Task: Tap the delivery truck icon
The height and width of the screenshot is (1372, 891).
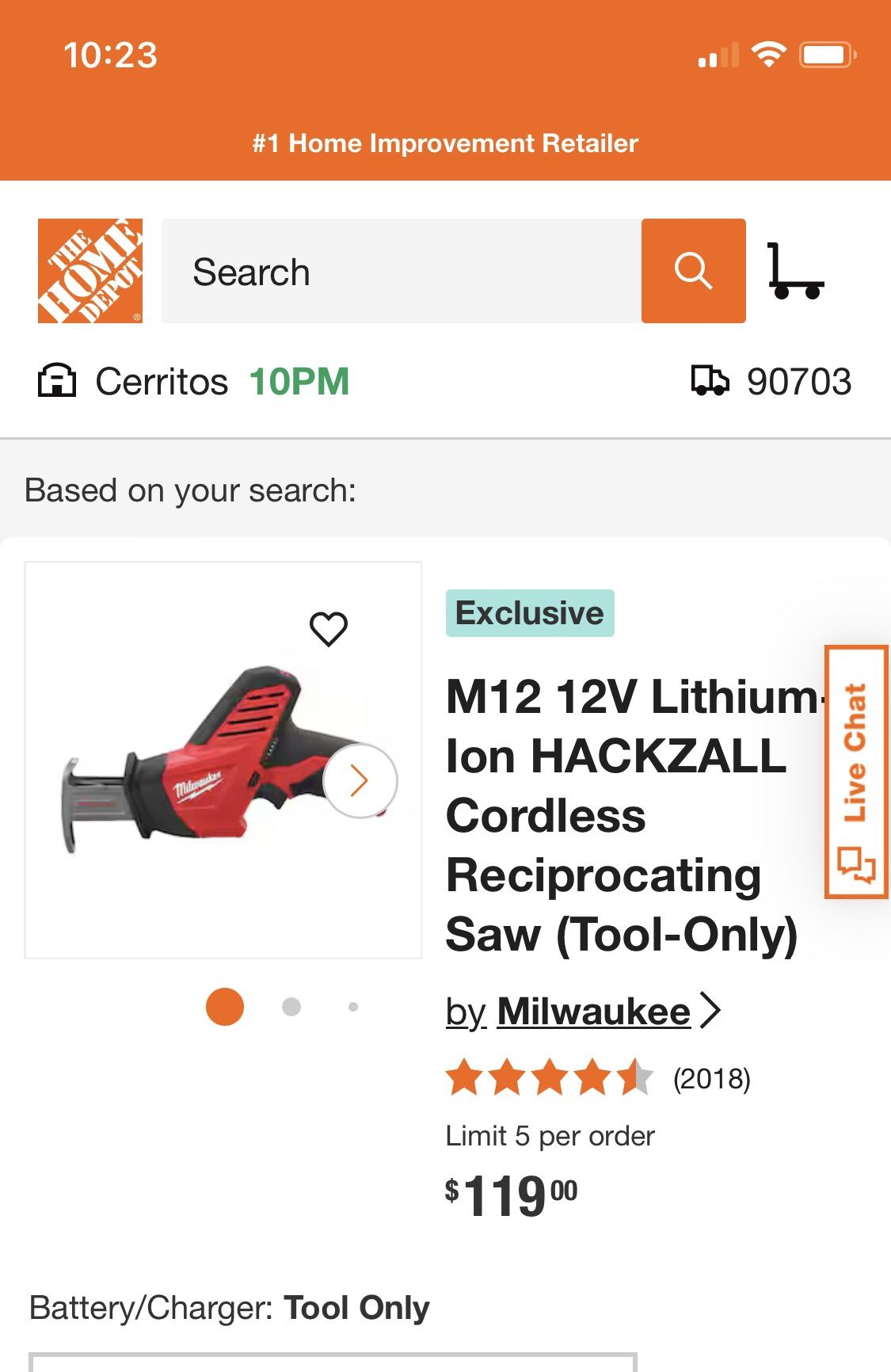Action: click(x=709, y=381)
